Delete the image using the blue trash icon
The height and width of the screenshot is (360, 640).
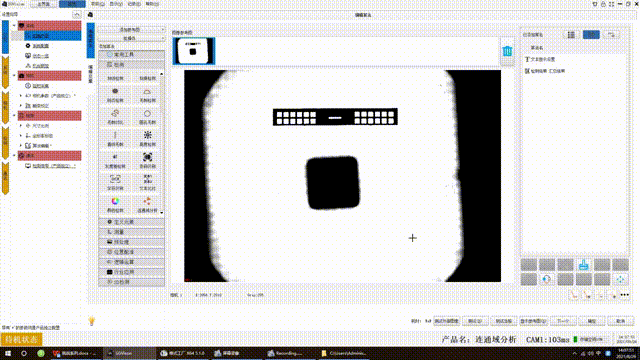click(507, 51)
